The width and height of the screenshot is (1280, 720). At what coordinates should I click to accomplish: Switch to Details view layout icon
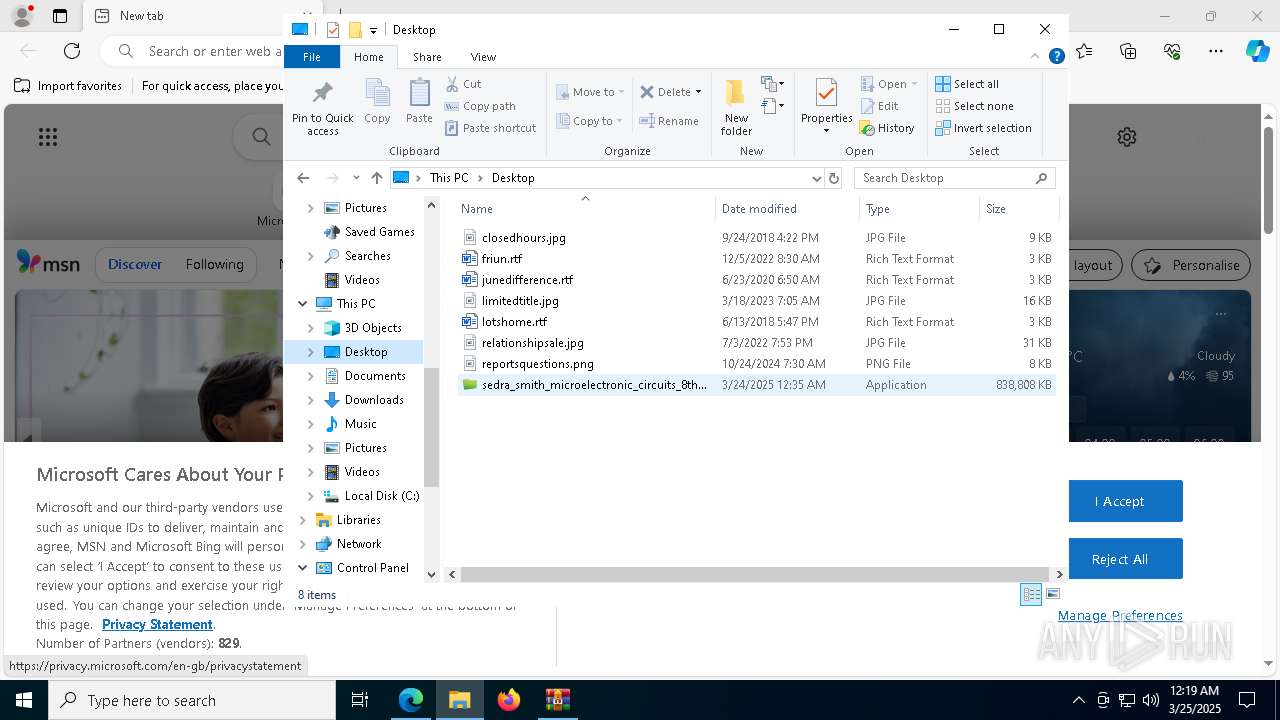(x=1031, y=594)
